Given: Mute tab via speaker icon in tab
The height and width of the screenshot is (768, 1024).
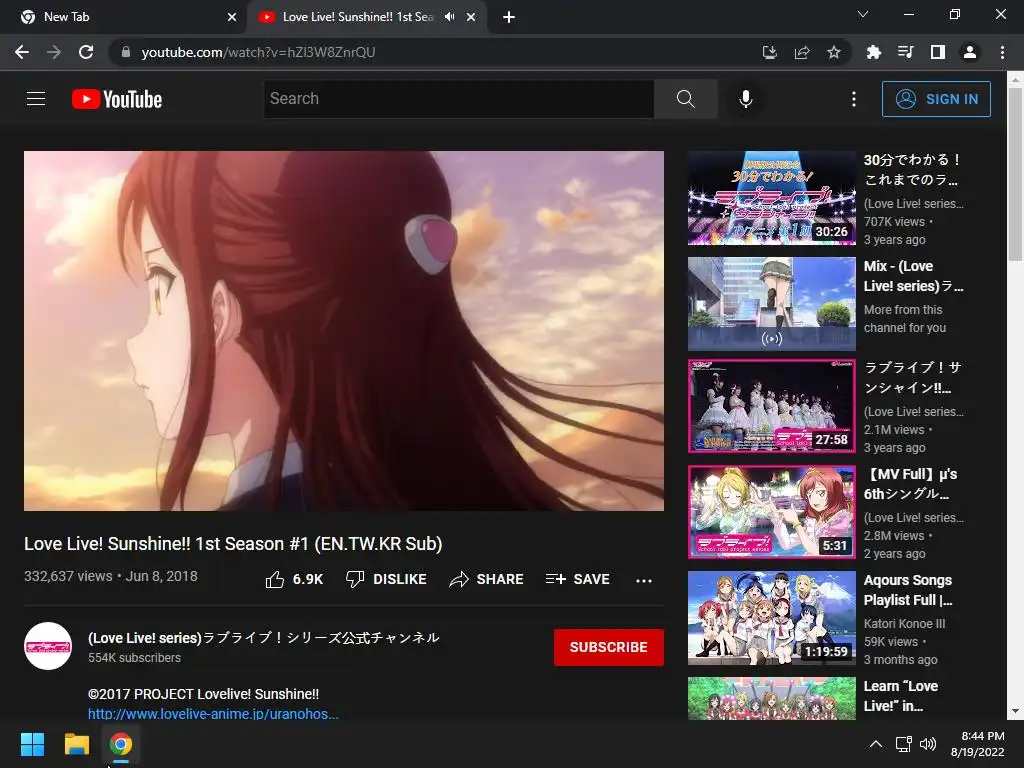Looking at the screenshot, I should 450,17.
